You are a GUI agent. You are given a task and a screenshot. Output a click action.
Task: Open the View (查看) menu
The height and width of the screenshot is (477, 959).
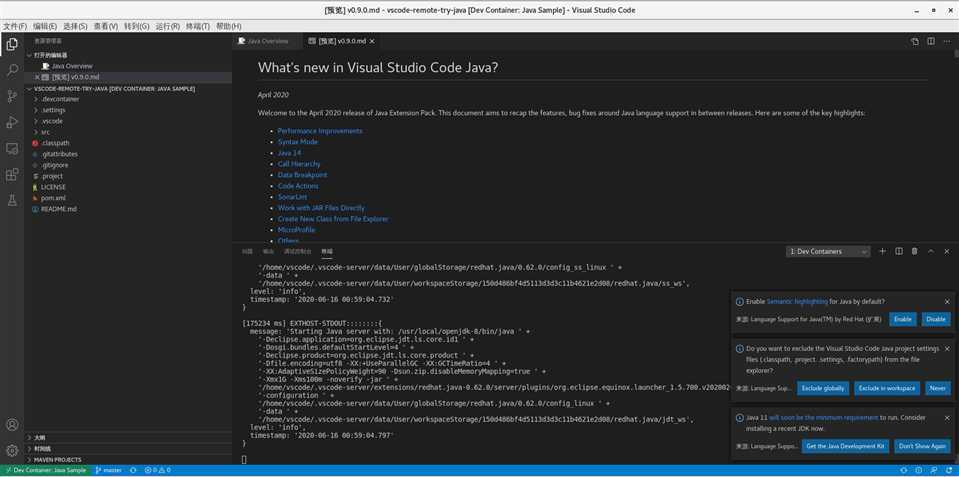(106, 26)
